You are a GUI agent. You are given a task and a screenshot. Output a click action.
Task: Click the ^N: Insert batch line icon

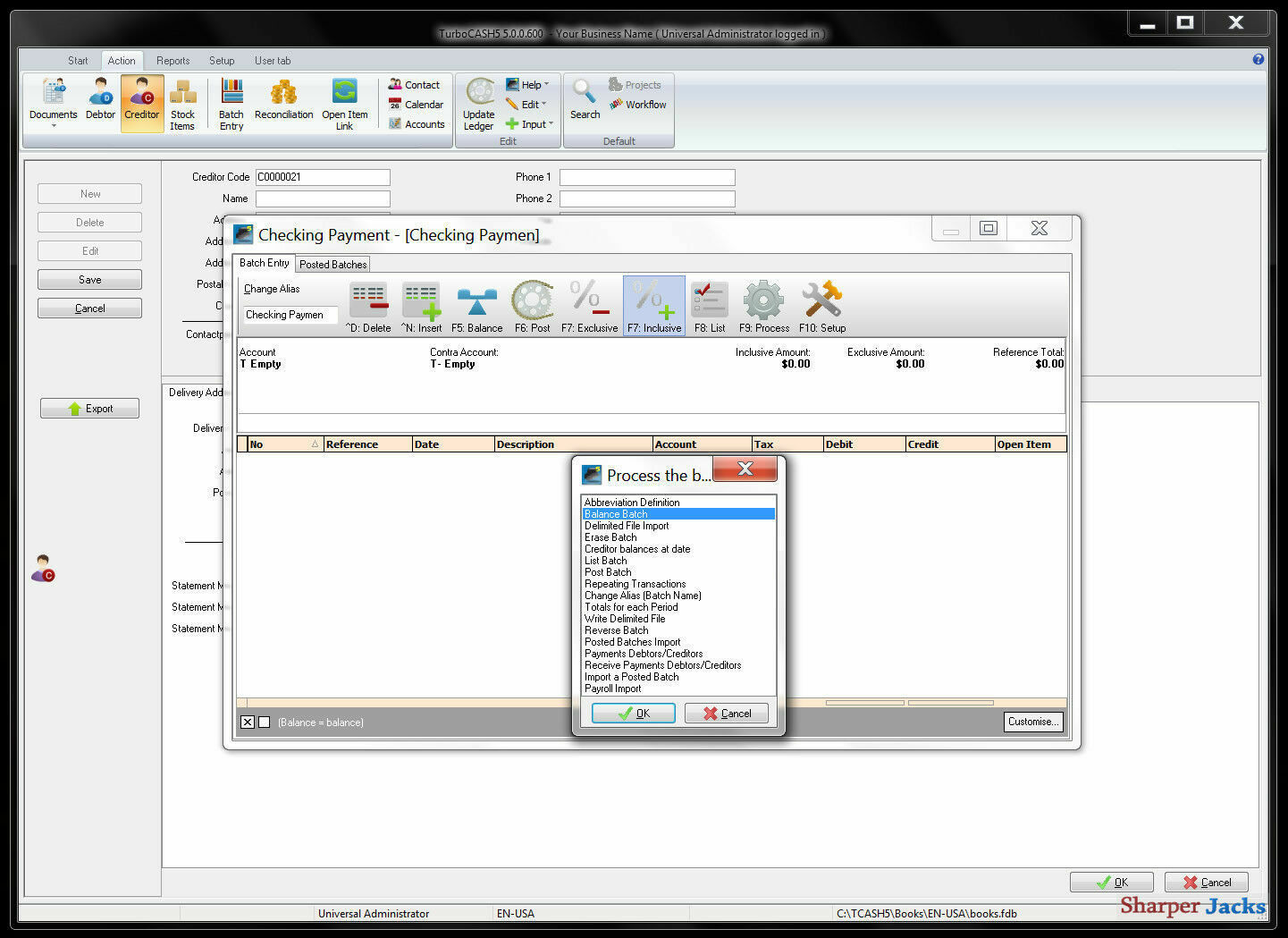[x=421, y=308]
